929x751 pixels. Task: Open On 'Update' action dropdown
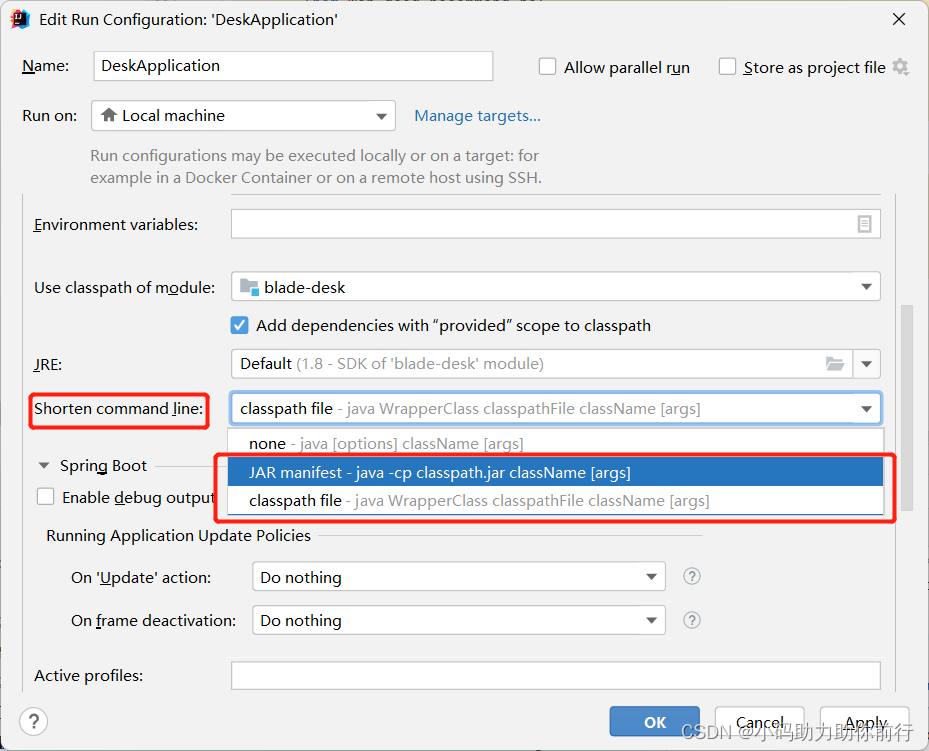[x=459, y=577]
